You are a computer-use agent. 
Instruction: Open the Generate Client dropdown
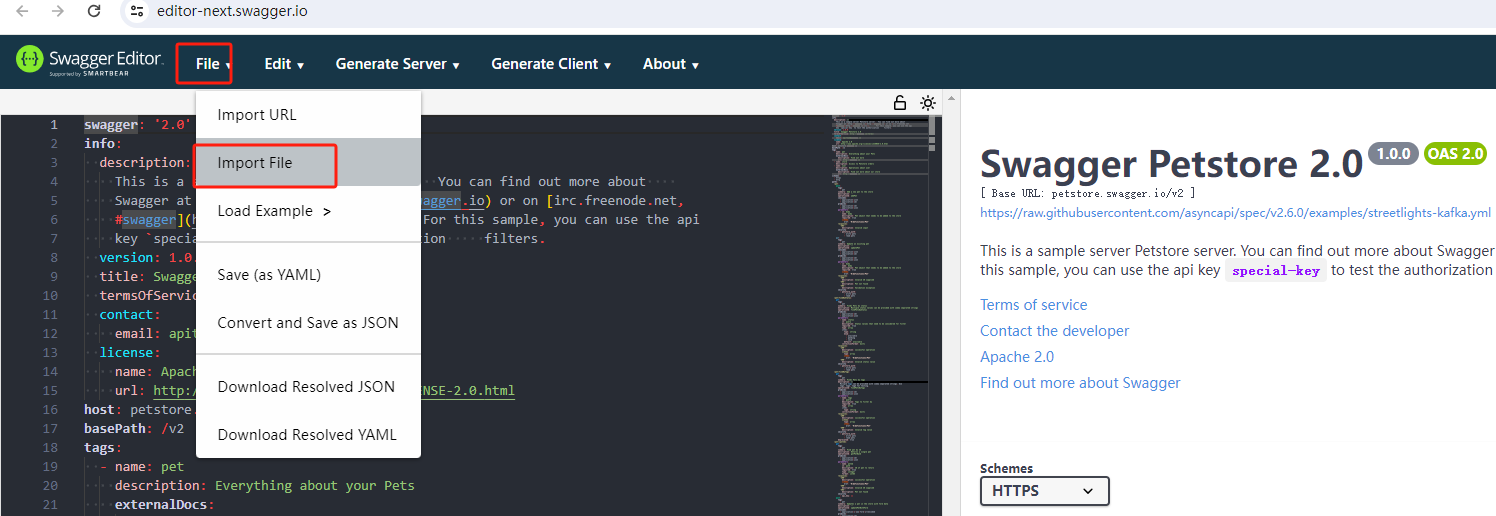pos(551,64)
